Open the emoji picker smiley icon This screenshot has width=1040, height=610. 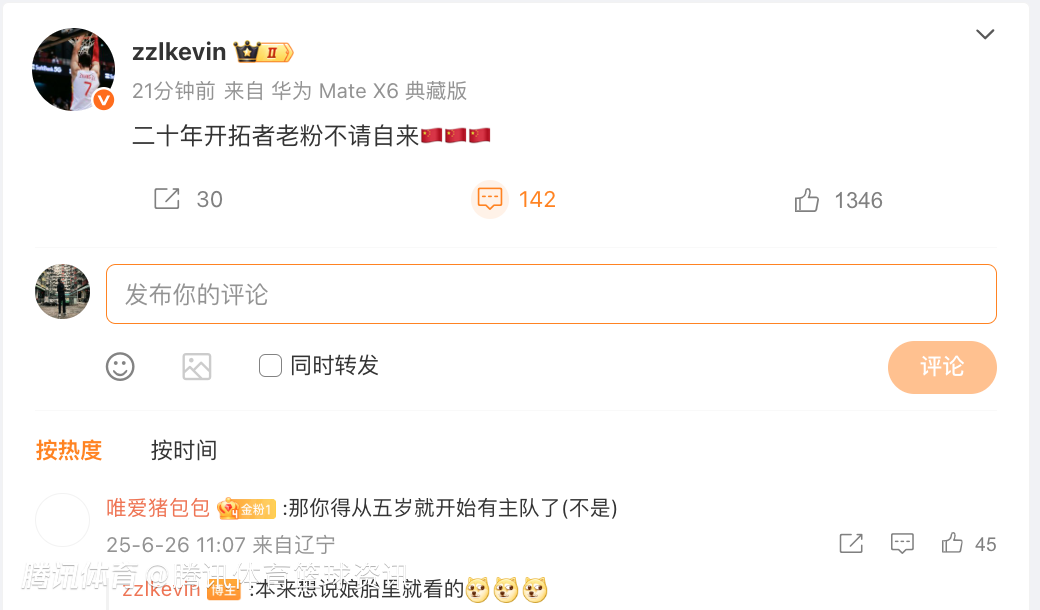click(120, 366)
